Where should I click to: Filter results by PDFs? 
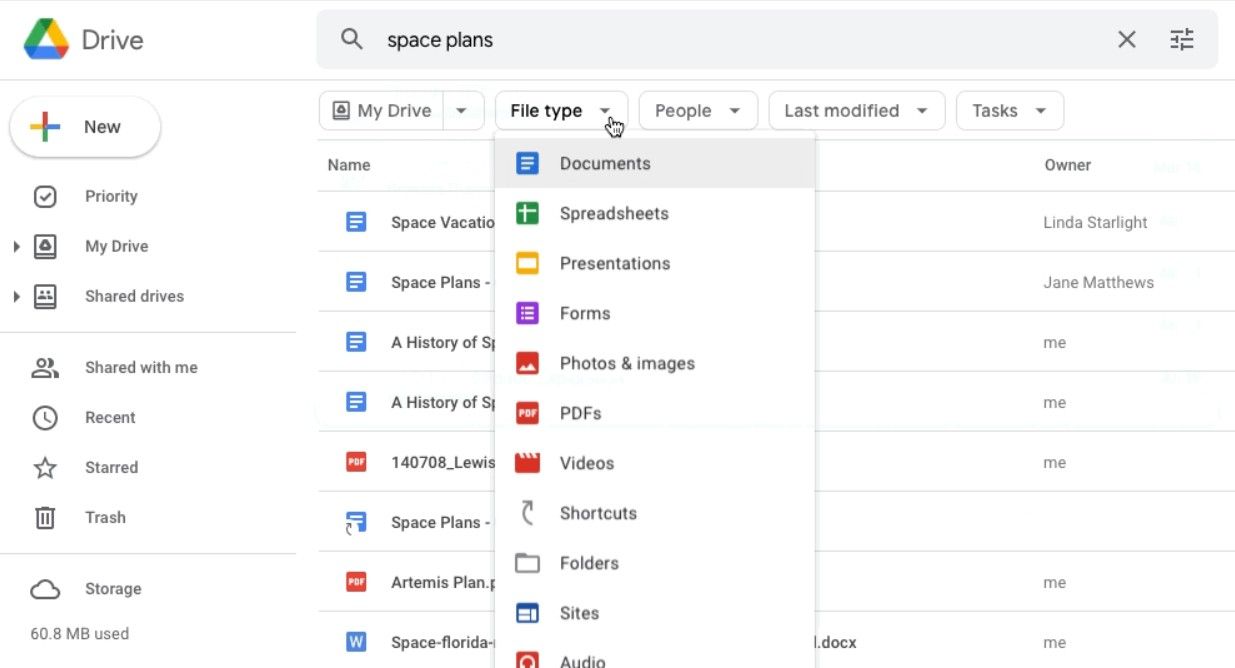[x=580, y=413]
